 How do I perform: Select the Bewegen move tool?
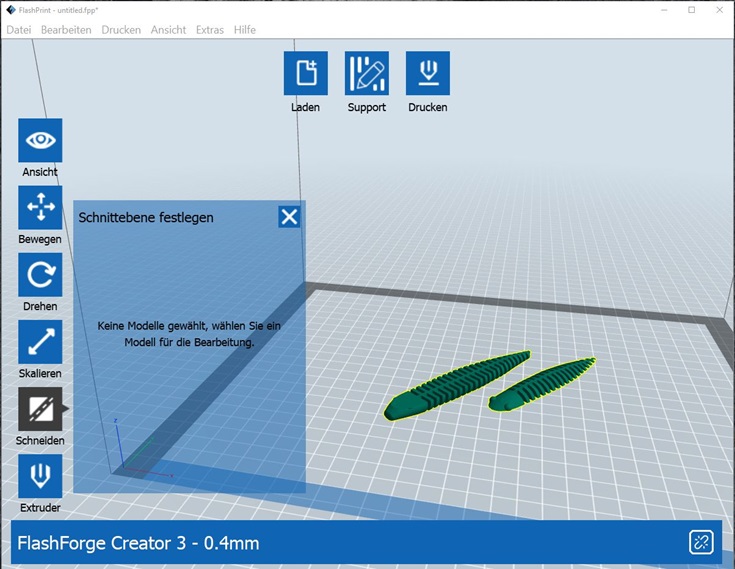point(40,207)
